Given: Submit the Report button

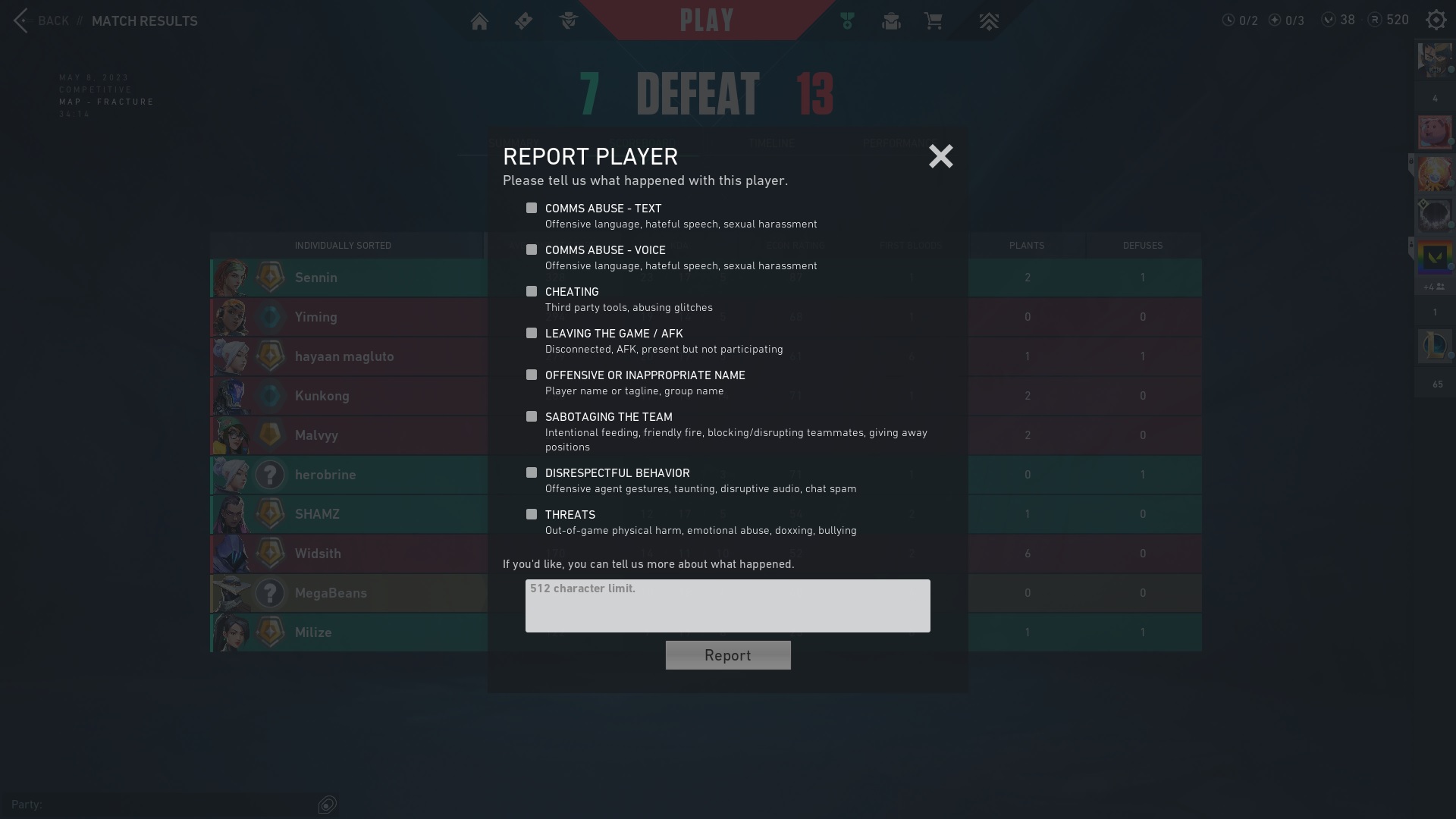Looking at the screenshot, I should (728, 655).
